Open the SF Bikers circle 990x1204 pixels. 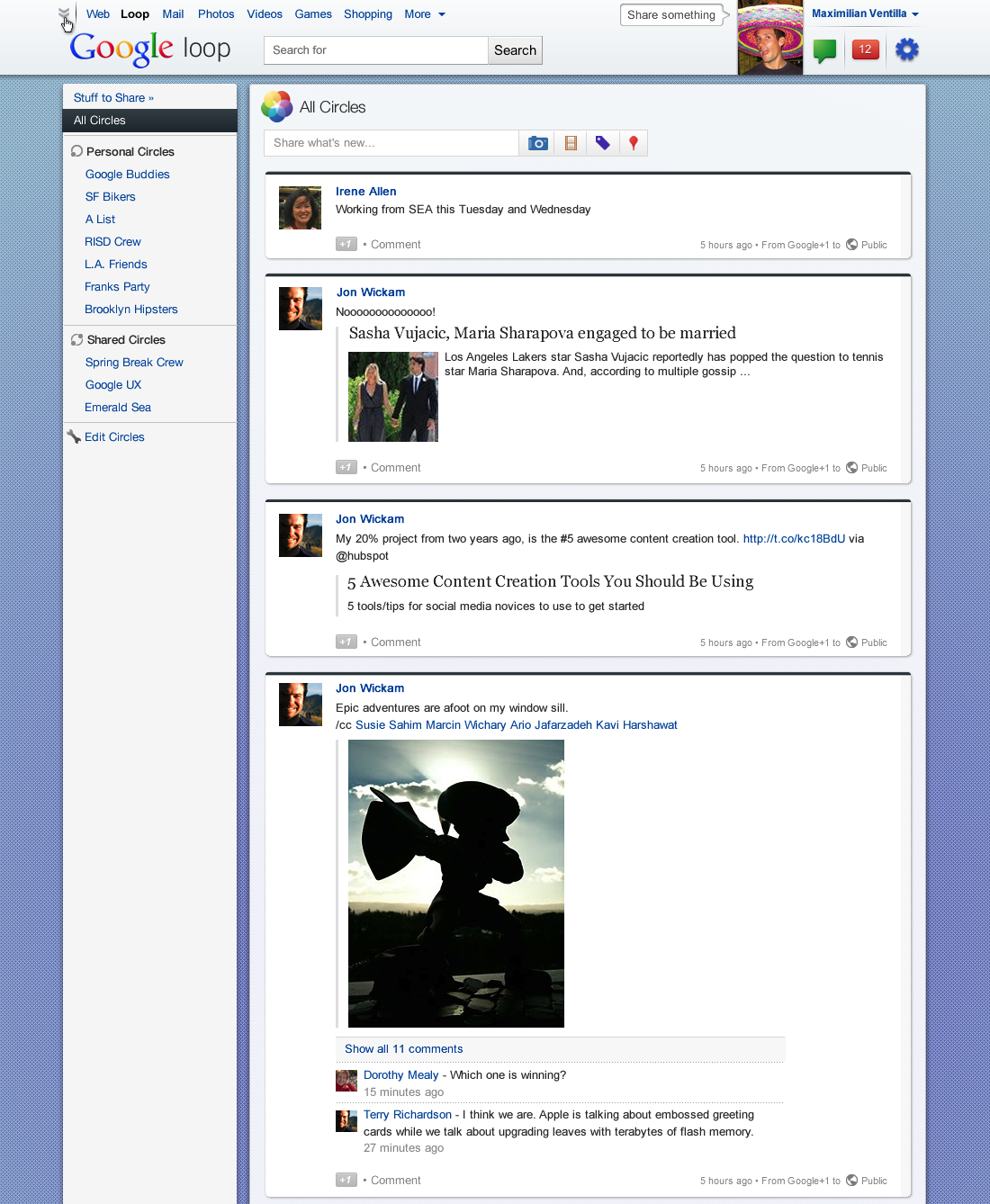(111, 197)
